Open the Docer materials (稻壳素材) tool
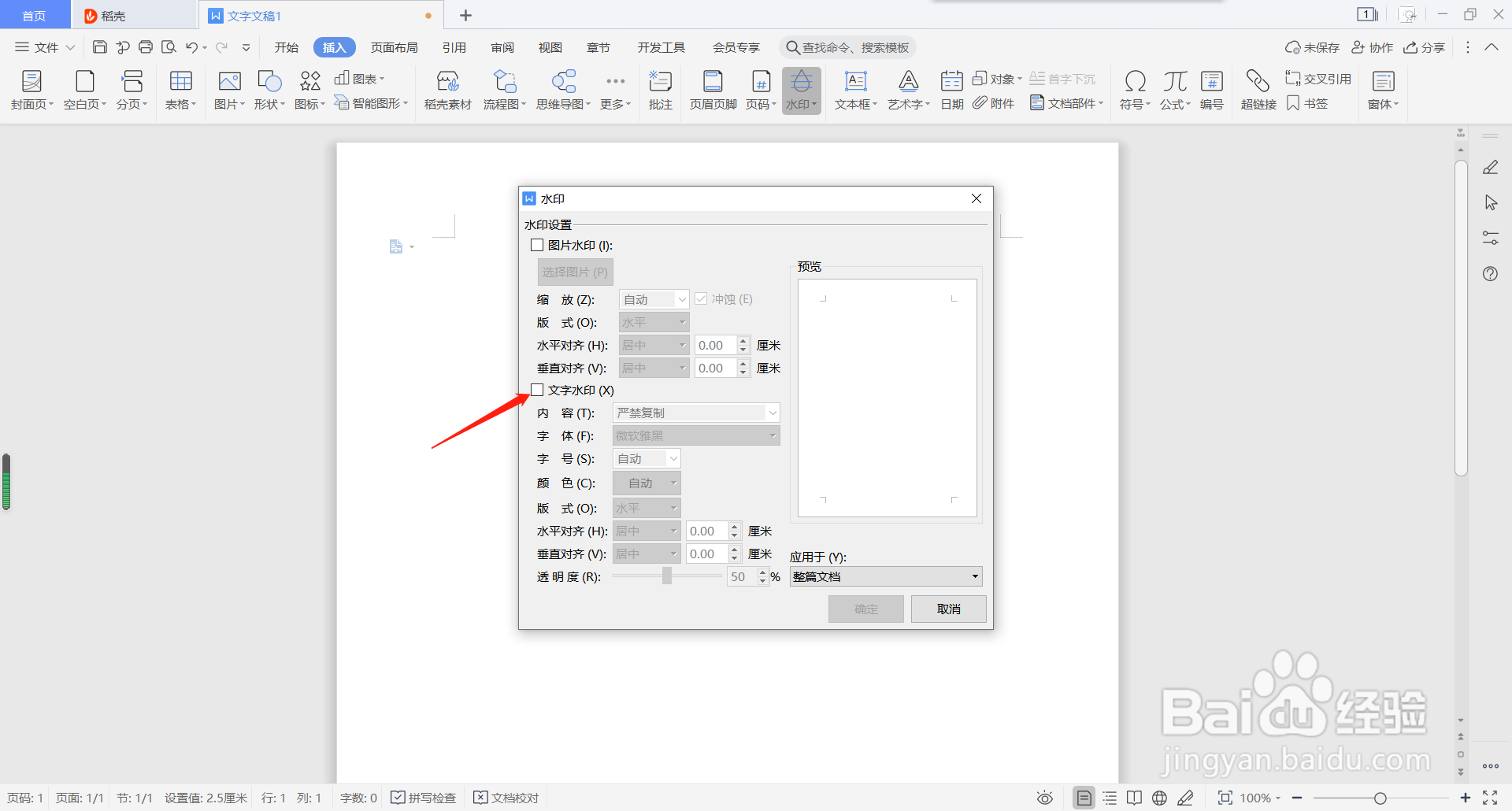The height and width of the screenshot is (811, 1512). coord(447,91)
